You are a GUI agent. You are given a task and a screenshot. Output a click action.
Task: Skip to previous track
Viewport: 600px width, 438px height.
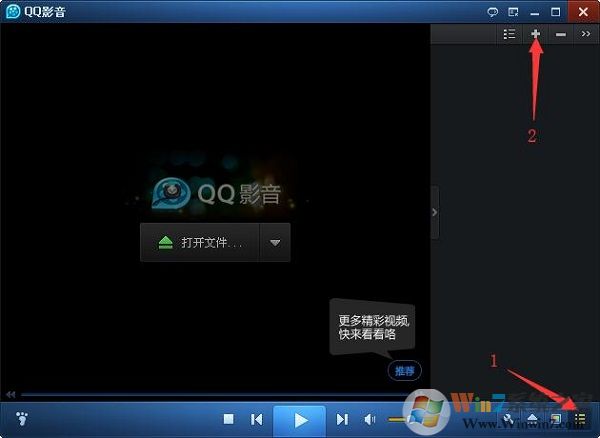[257, 420]
